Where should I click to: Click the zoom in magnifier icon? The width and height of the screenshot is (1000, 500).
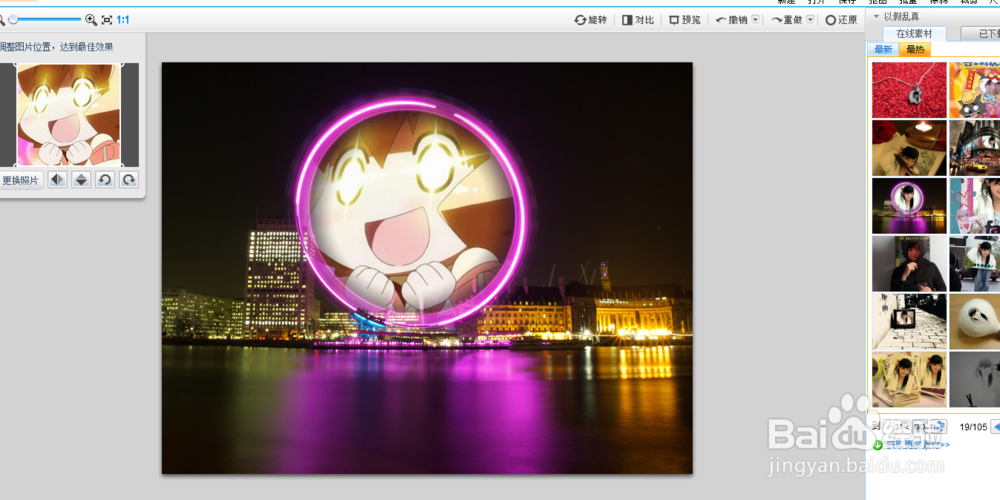coord(91,20)
